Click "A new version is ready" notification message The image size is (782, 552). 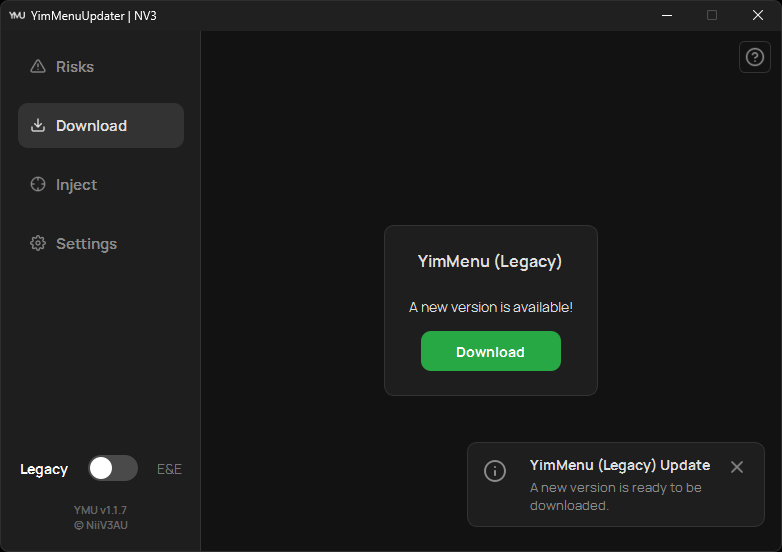pyautogui.click(x=615, y=497)
